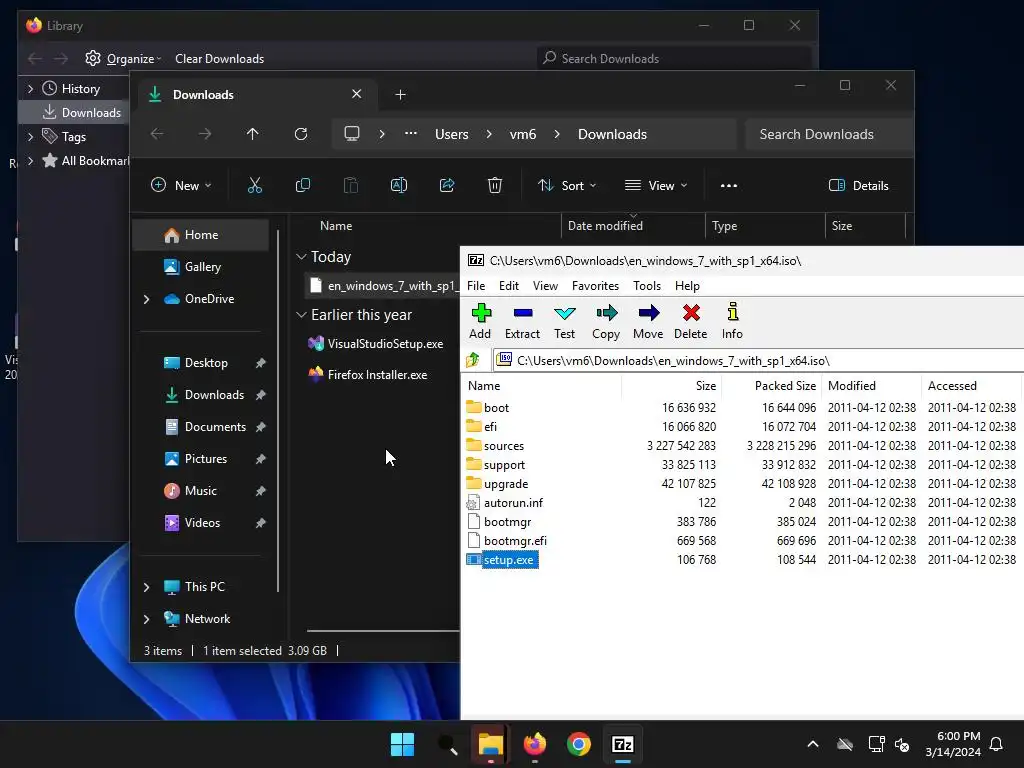Open the View dropdown in File Explorer
The image size is (1024, 768).
656,185
